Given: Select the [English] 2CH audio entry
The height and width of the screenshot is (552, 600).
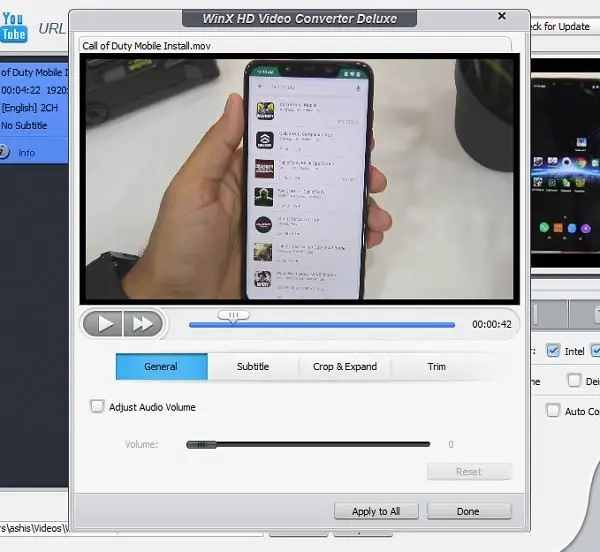Looking at the screenshot, I should (29, 108).
